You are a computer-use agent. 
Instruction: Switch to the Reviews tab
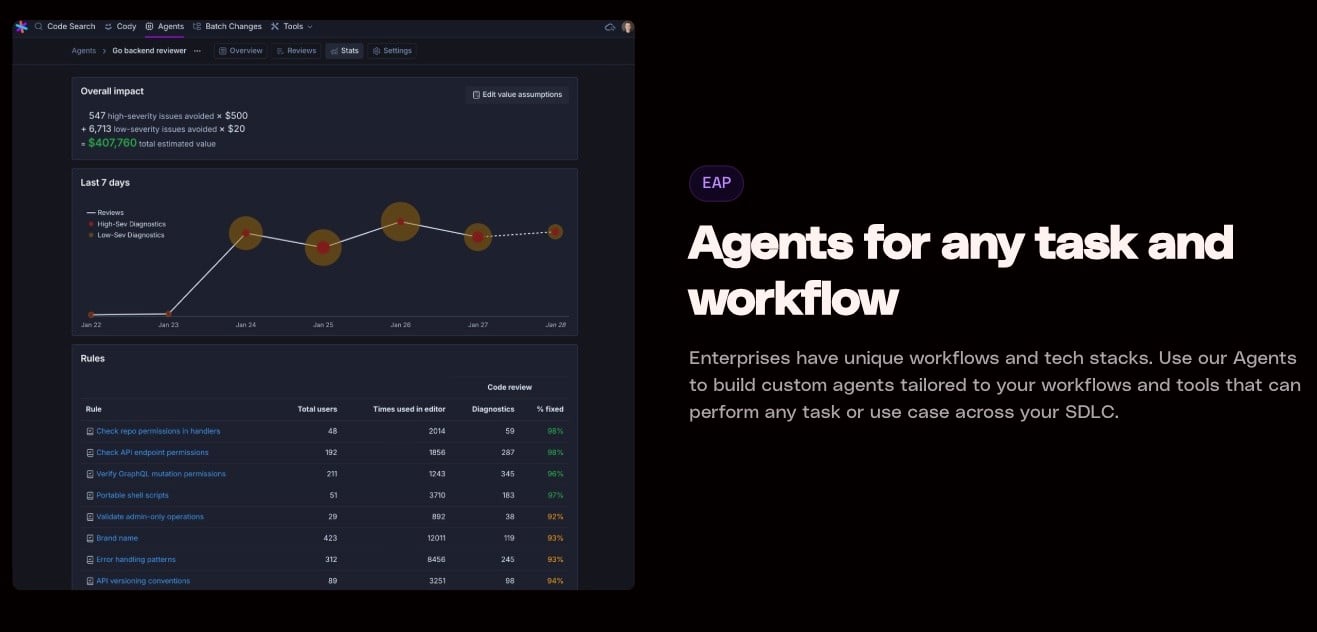pos(296,50)
